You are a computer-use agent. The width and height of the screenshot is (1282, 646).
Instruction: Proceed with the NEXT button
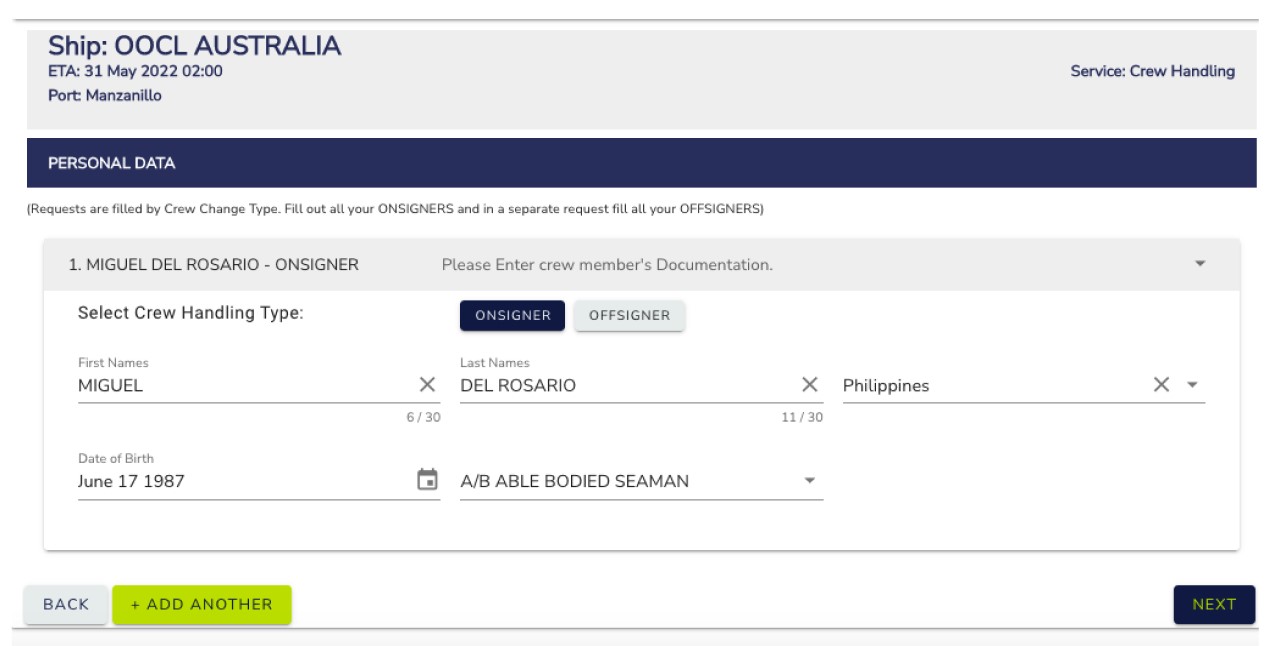(x=1213, y=604)
